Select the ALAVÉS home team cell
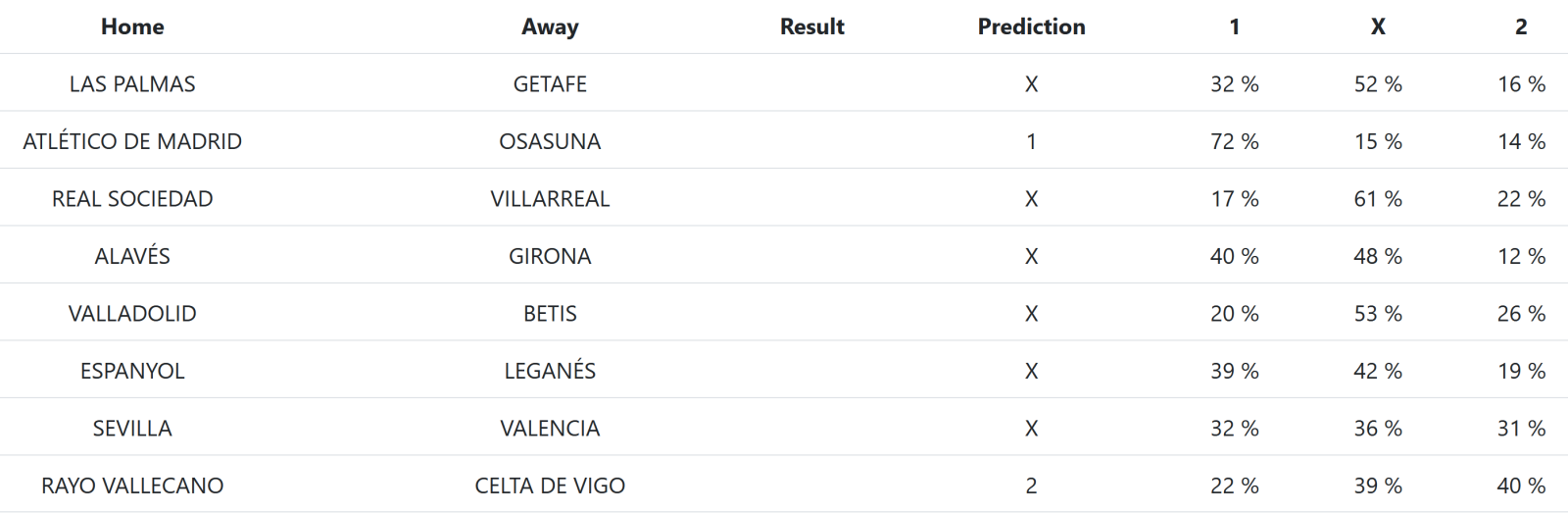 (132, 256)
